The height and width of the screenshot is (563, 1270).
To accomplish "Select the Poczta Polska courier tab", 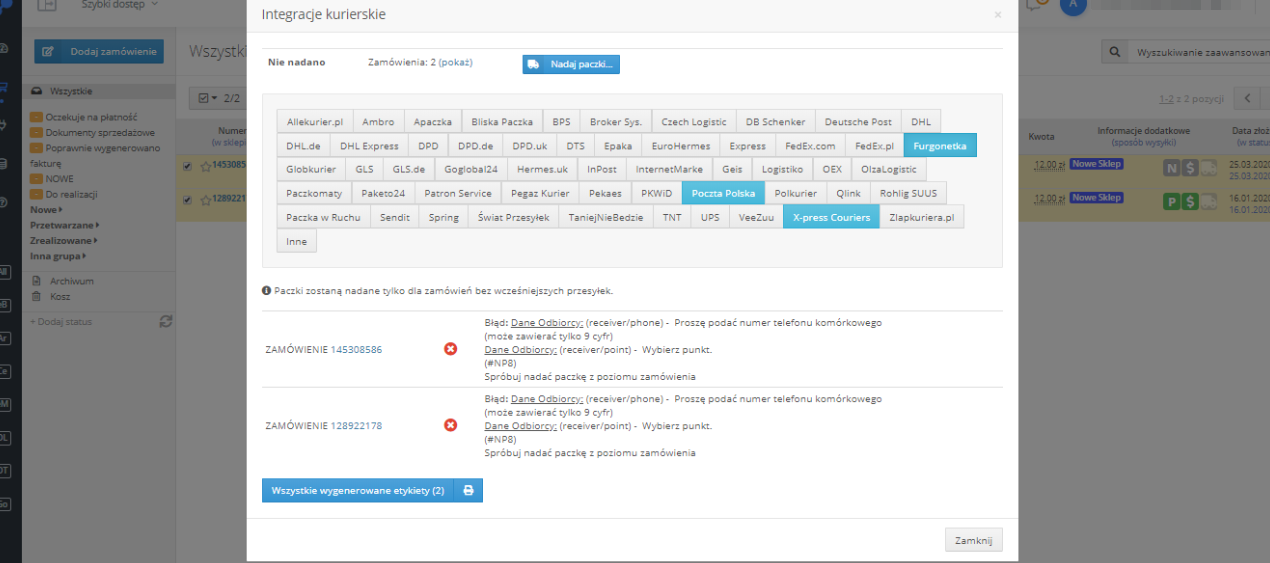I will coord(724,193).
